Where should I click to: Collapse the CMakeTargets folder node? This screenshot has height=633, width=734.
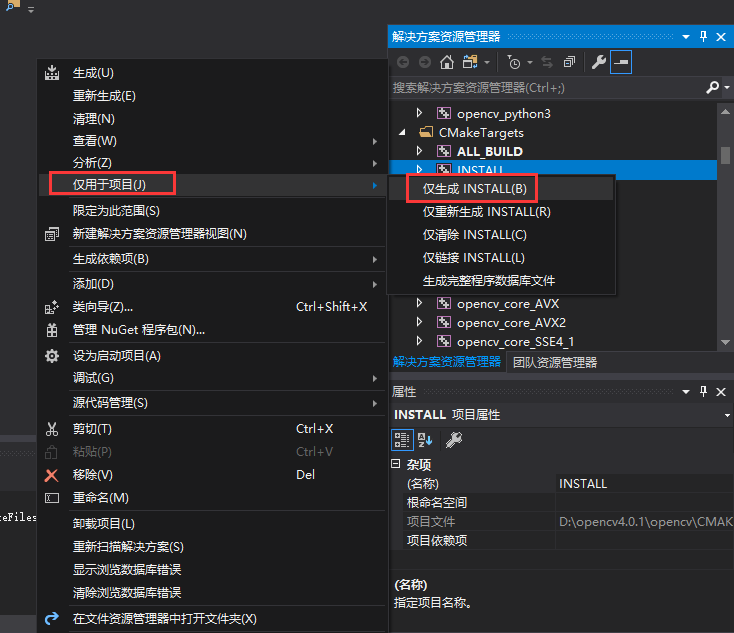click(403, 132)
